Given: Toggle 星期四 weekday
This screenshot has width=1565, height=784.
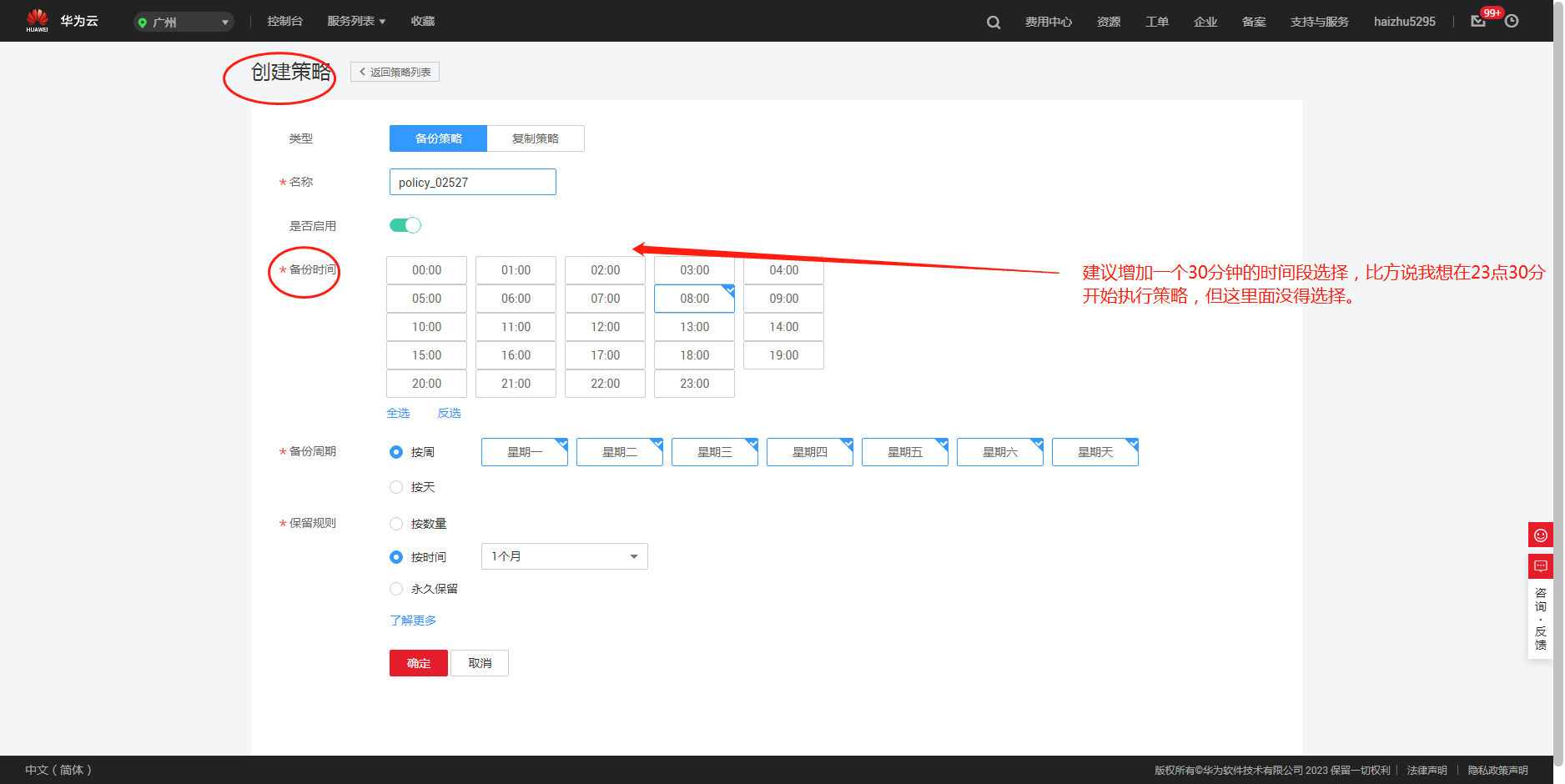Looking at the screenshot, I should [810, 452].
